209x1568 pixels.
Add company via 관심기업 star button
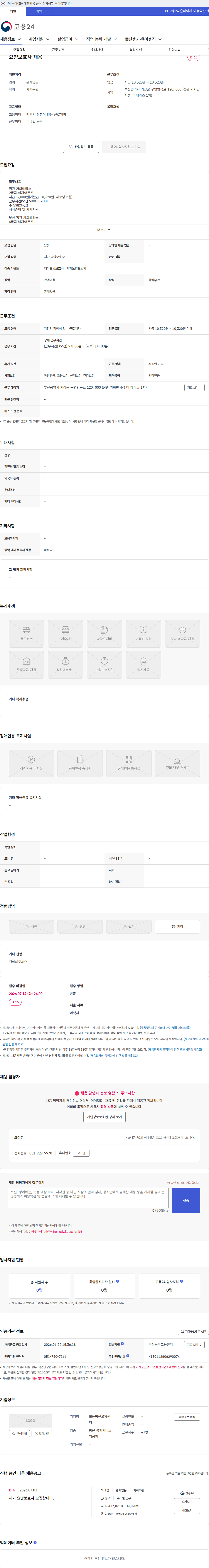click(x=19, y=1433)
